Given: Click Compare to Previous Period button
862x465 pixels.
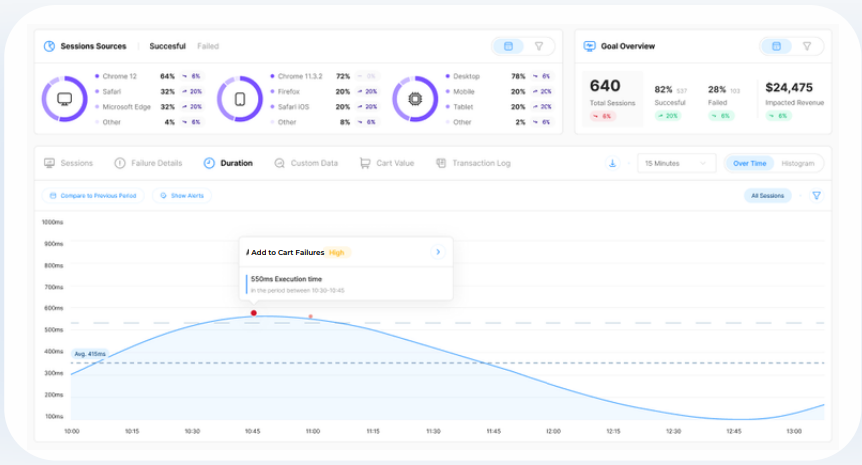Looking at the screenshot, I should coord(93,196).
